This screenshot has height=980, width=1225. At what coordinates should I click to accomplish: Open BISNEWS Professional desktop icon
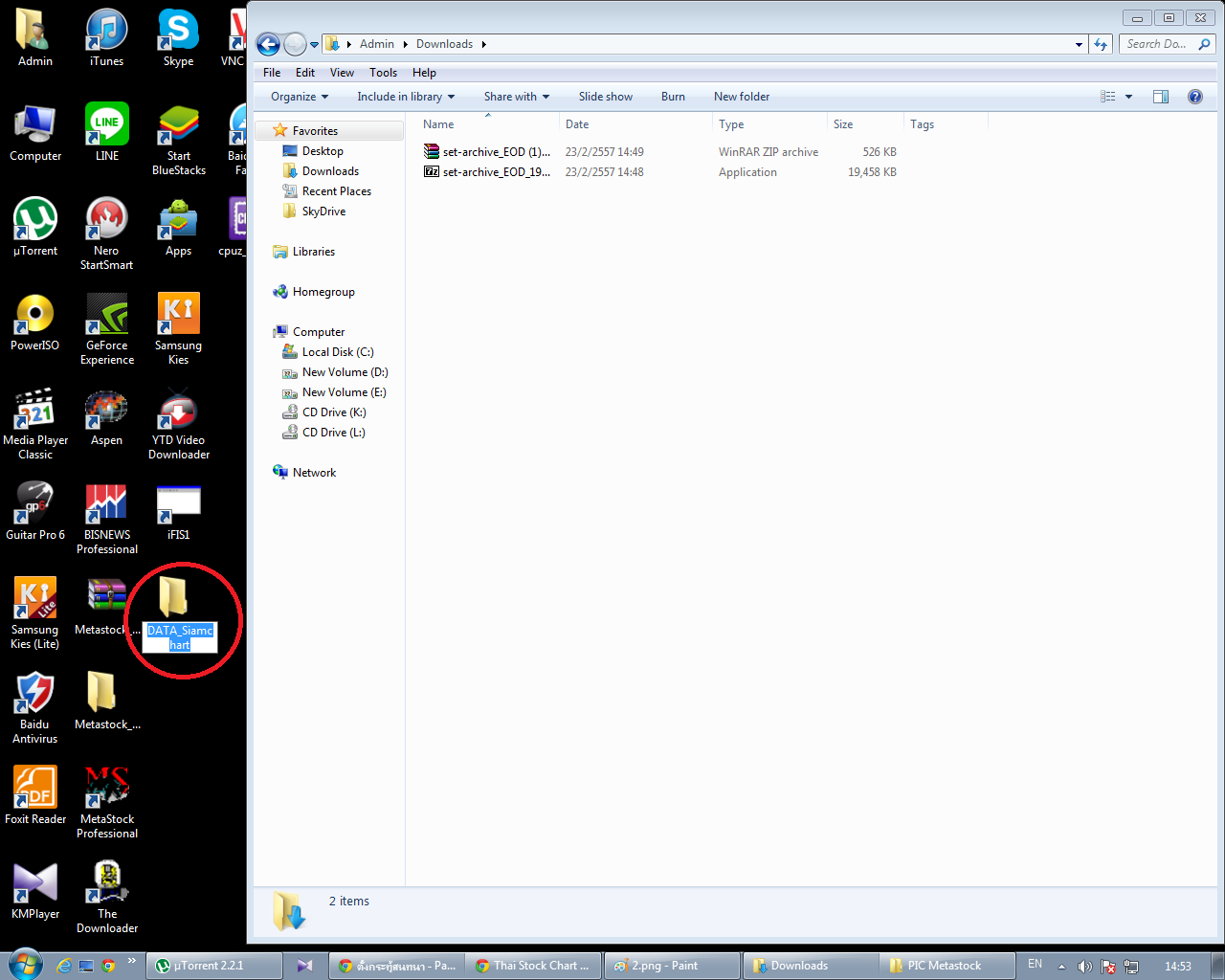coord(106,518)
